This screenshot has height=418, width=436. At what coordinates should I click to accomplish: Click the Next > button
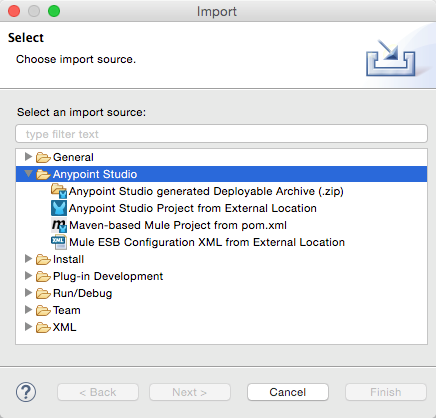[x=190, y=392]
